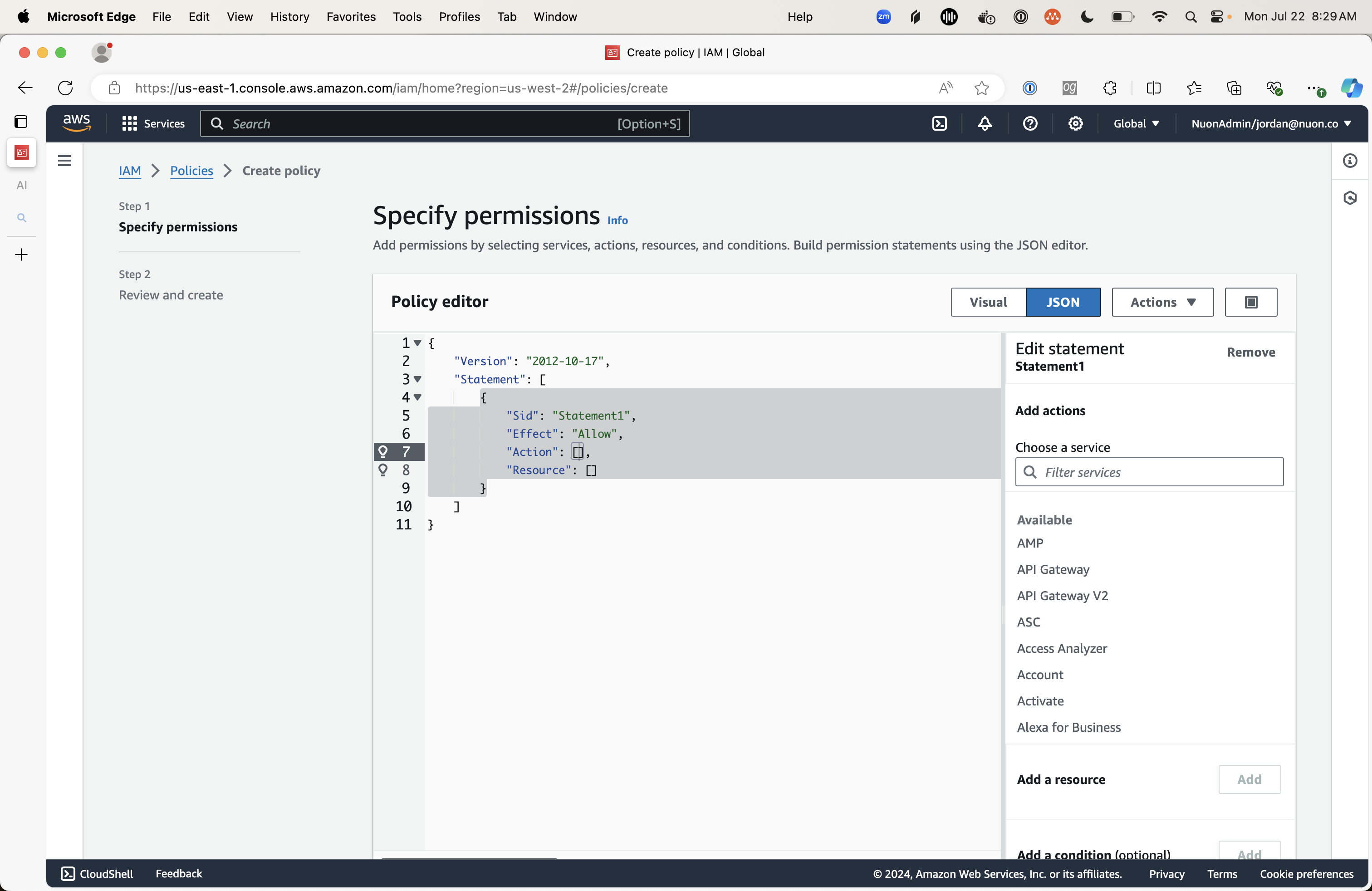This screenshot has width=1372, height=891.
Task: Click the AWS logo home icon
Action: point(77,123)
